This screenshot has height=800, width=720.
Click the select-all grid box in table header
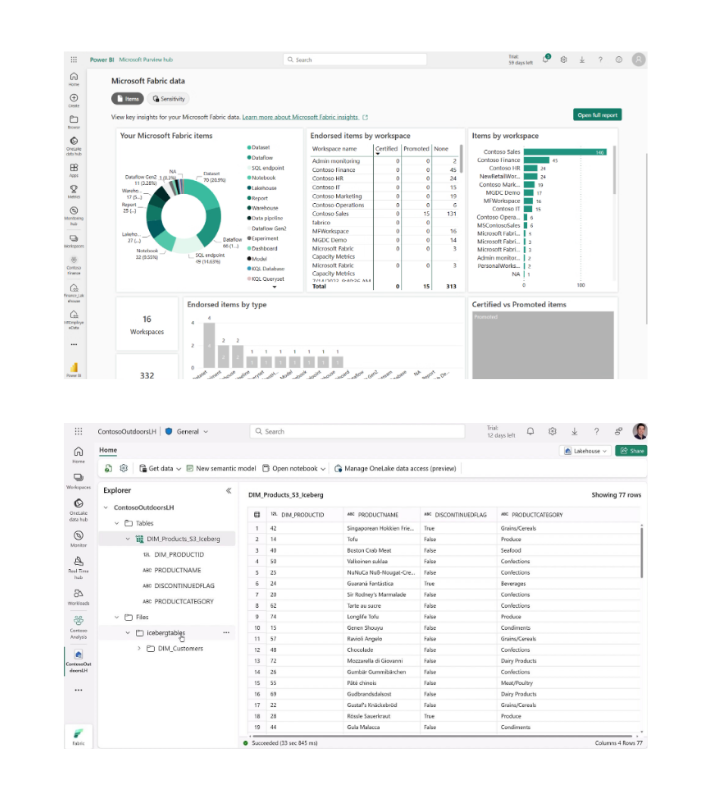click(x=256, y=514)
